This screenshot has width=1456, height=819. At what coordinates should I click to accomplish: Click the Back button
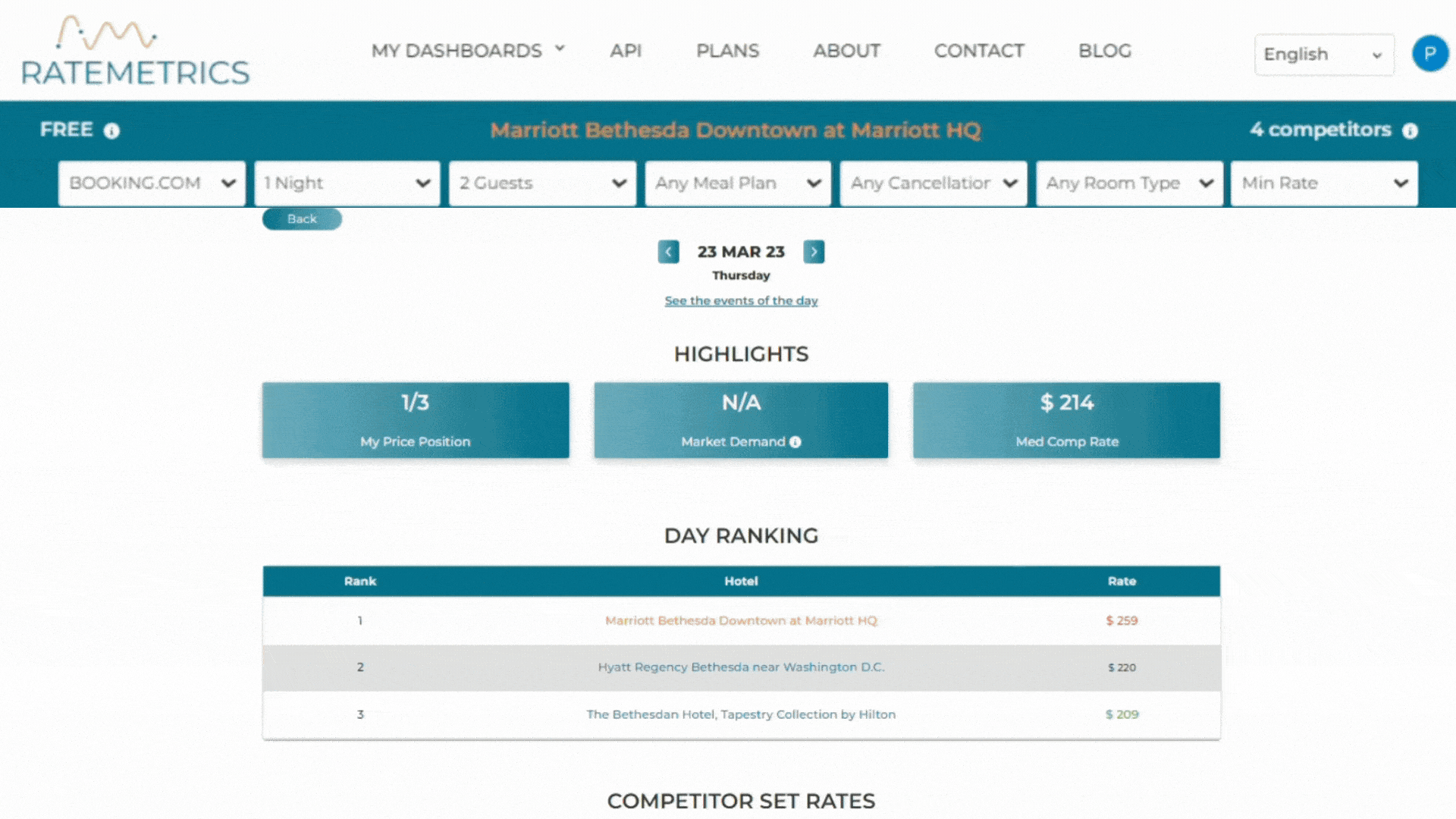302,219
